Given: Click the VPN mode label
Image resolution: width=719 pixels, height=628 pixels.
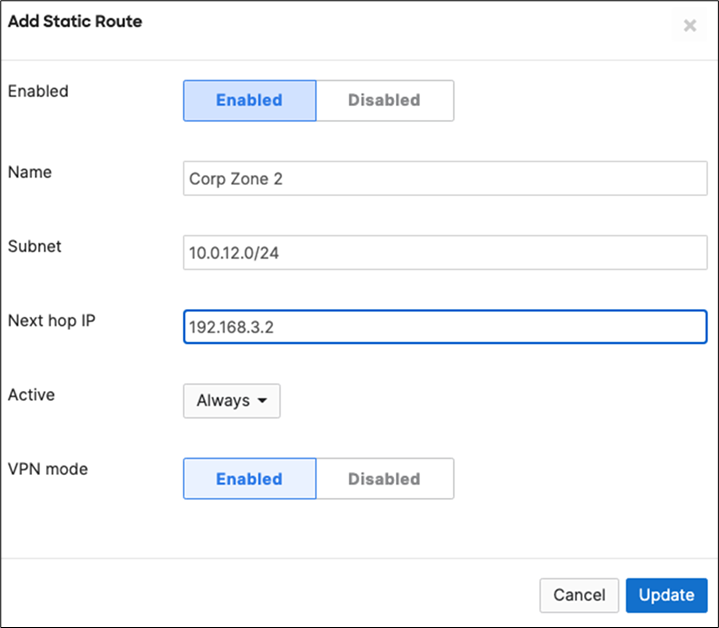Looking at the screenshot, I should tap(48, 469).
